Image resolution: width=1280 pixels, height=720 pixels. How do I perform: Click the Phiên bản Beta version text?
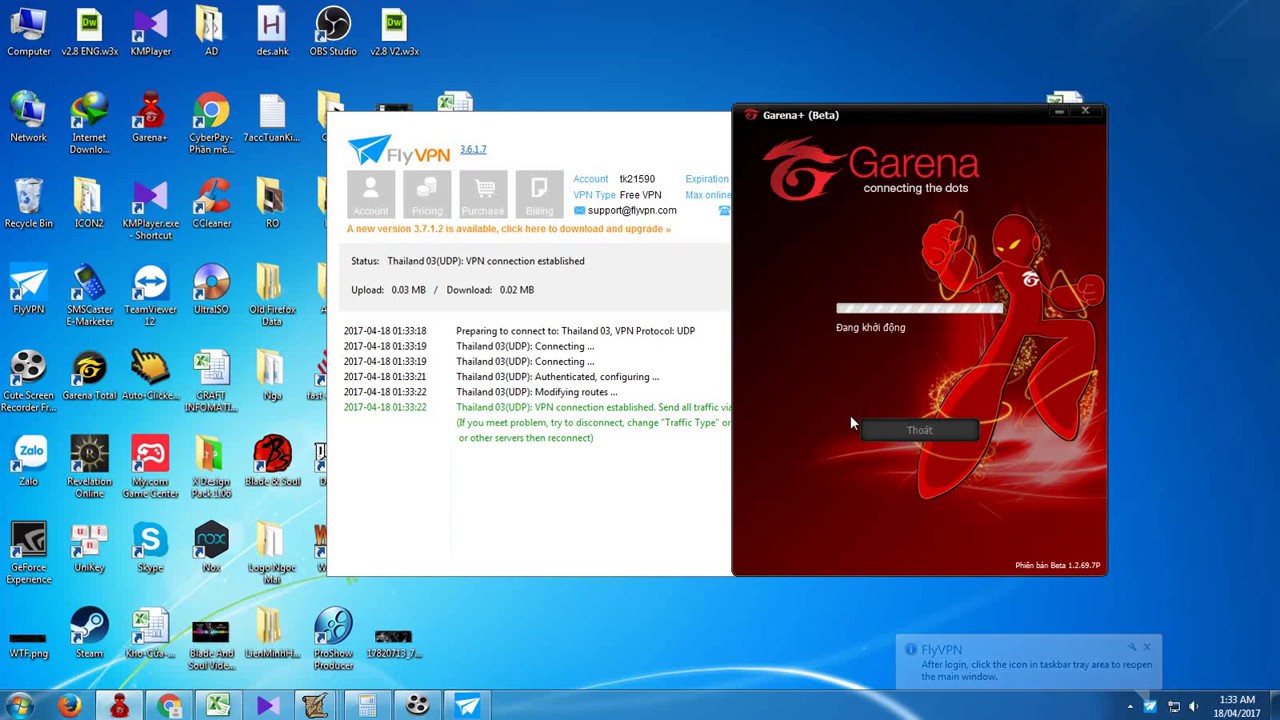(x=1057, y=565)
